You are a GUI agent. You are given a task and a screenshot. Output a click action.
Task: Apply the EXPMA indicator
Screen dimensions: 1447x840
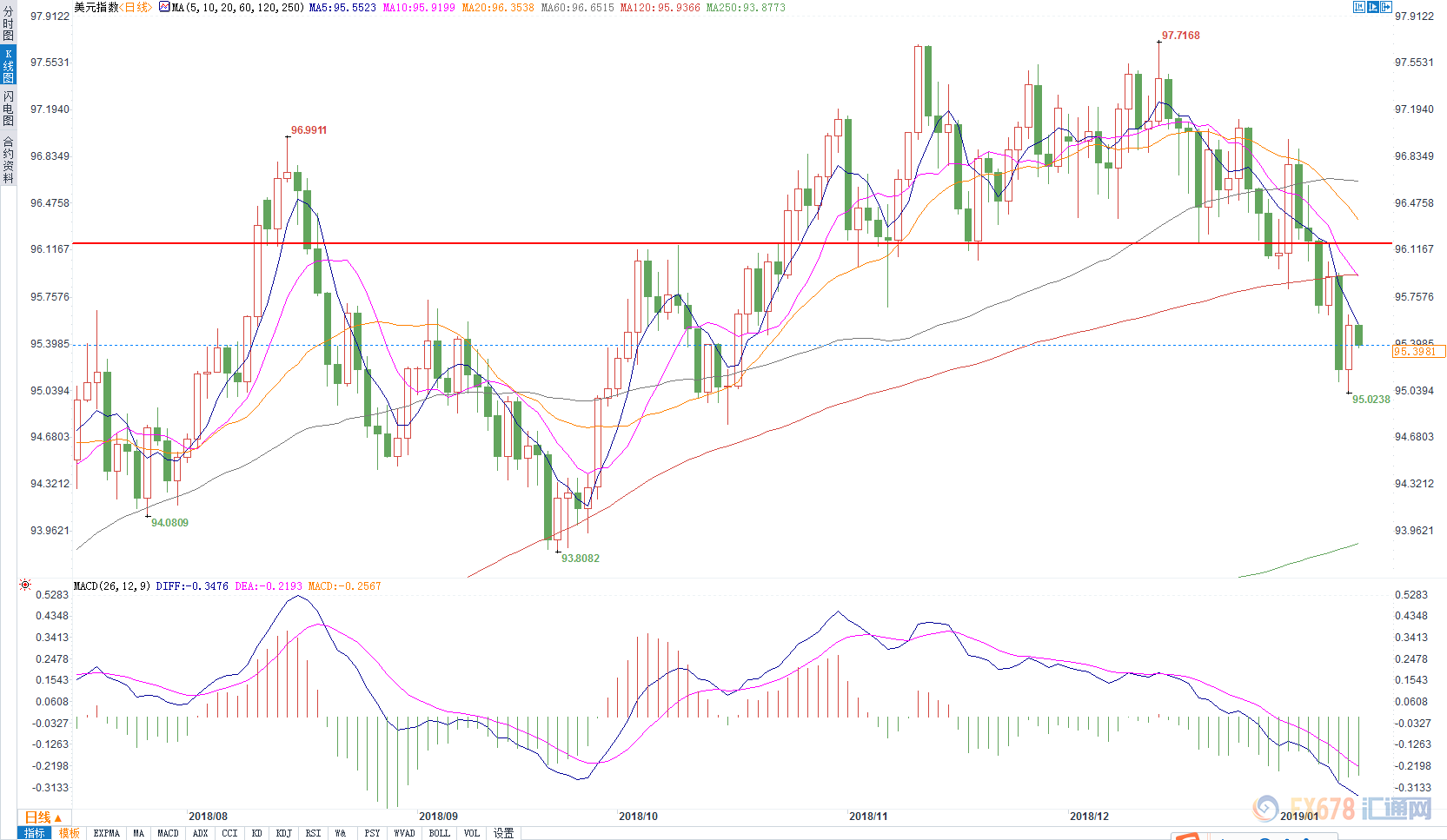[107, 833]
